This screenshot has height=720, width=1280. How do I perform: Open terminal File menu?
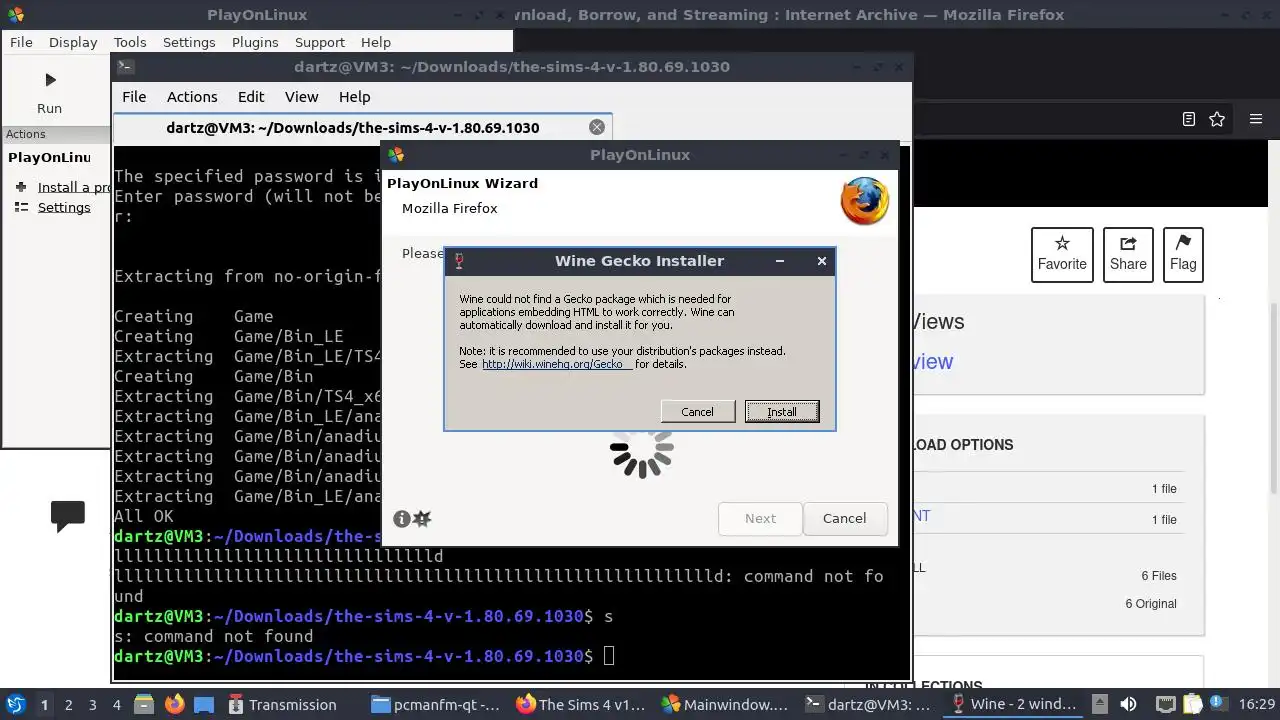click(x=134, y=97)
